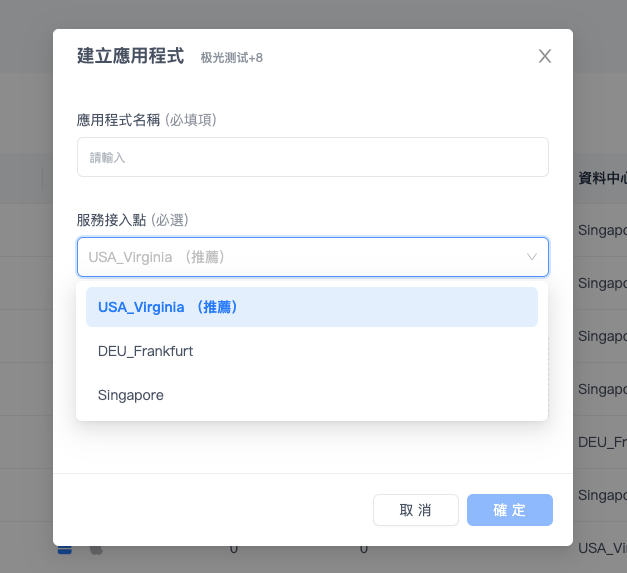Close the 建立應用程式 dialog with X
The width and height of the screenshot is (627, 573).
point(545,56)
